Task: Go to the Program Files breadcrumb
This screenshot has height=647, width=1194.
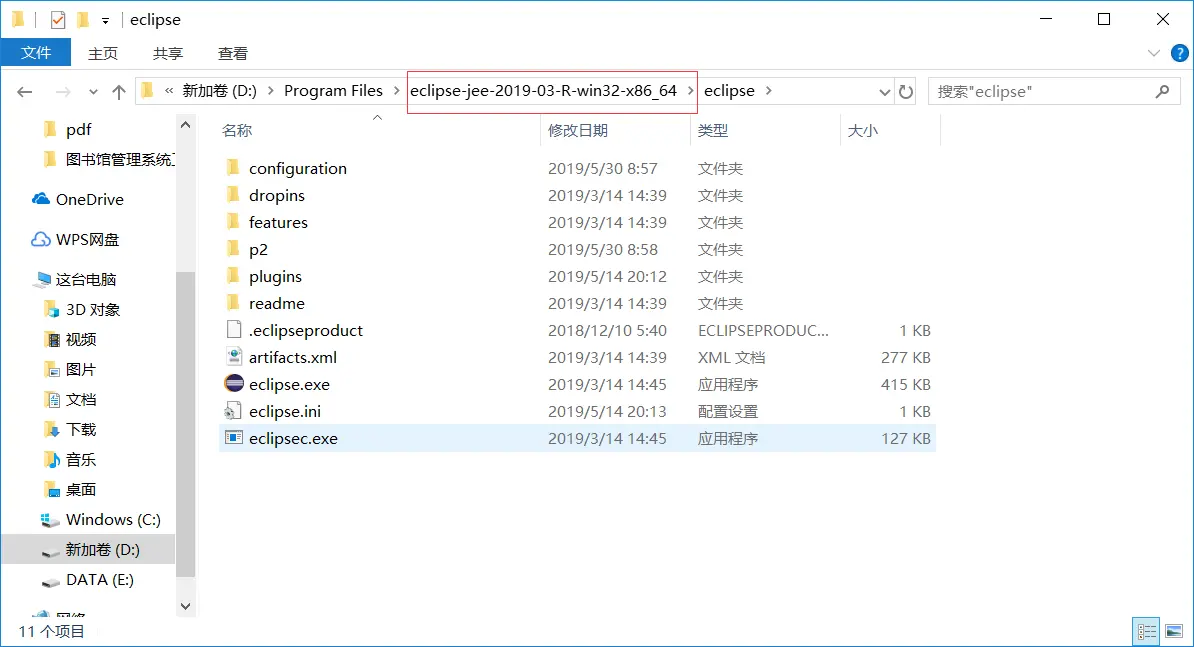Action: [334, 91]
